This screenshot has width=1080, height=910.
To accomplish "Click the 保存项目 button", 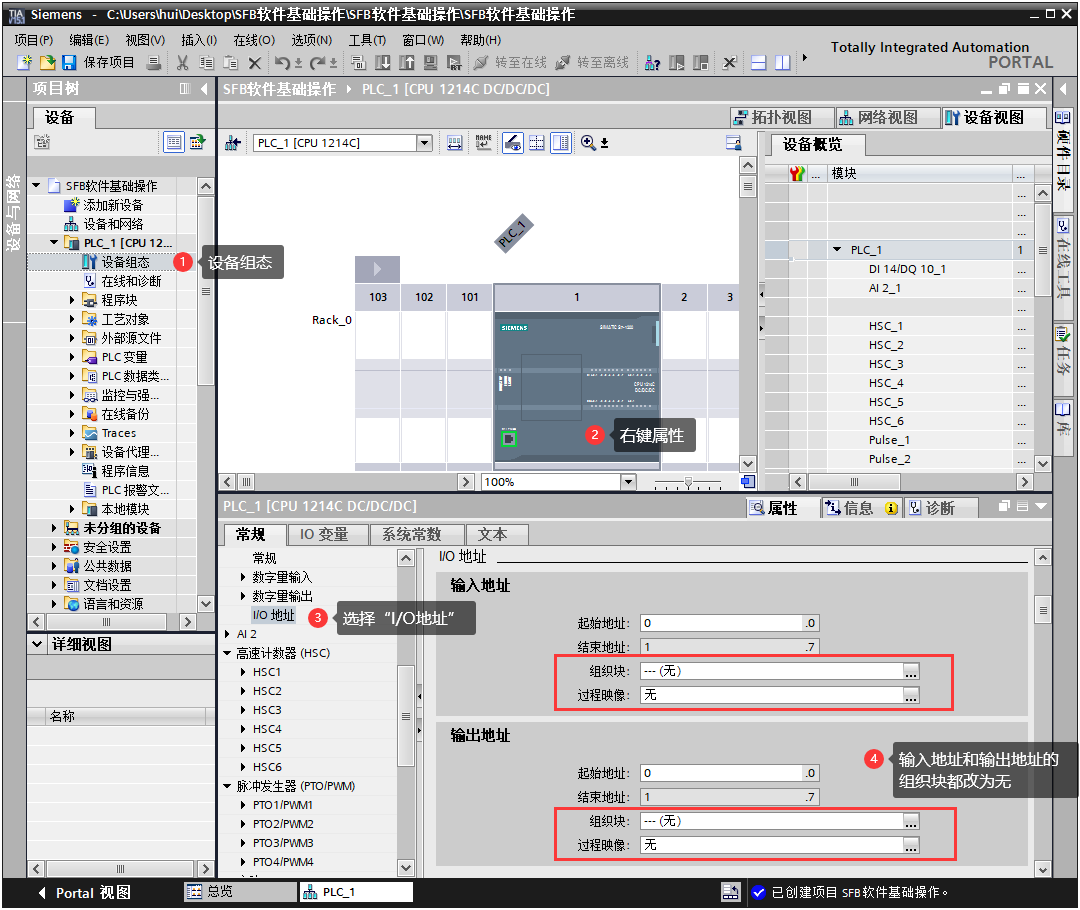I will 98,63.
